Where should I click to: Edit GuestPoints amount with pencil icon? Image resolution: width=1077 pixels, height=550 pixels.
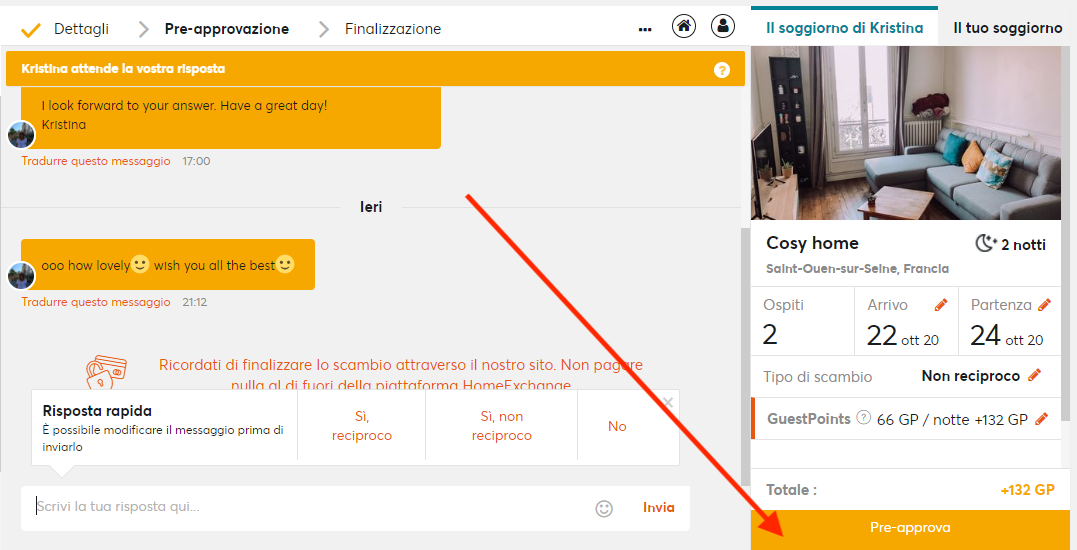pyautogui.click(x=1041, y=419)
